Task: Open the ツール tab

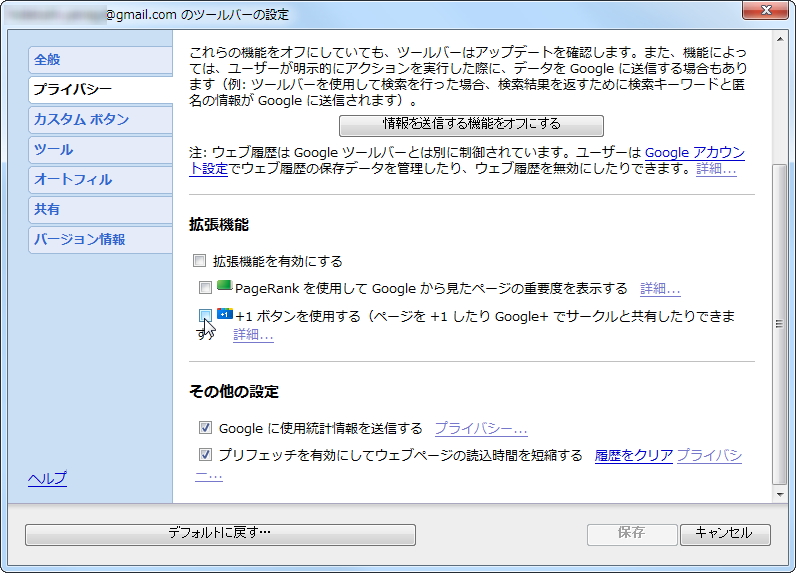Action: click(x=101, y=150)
